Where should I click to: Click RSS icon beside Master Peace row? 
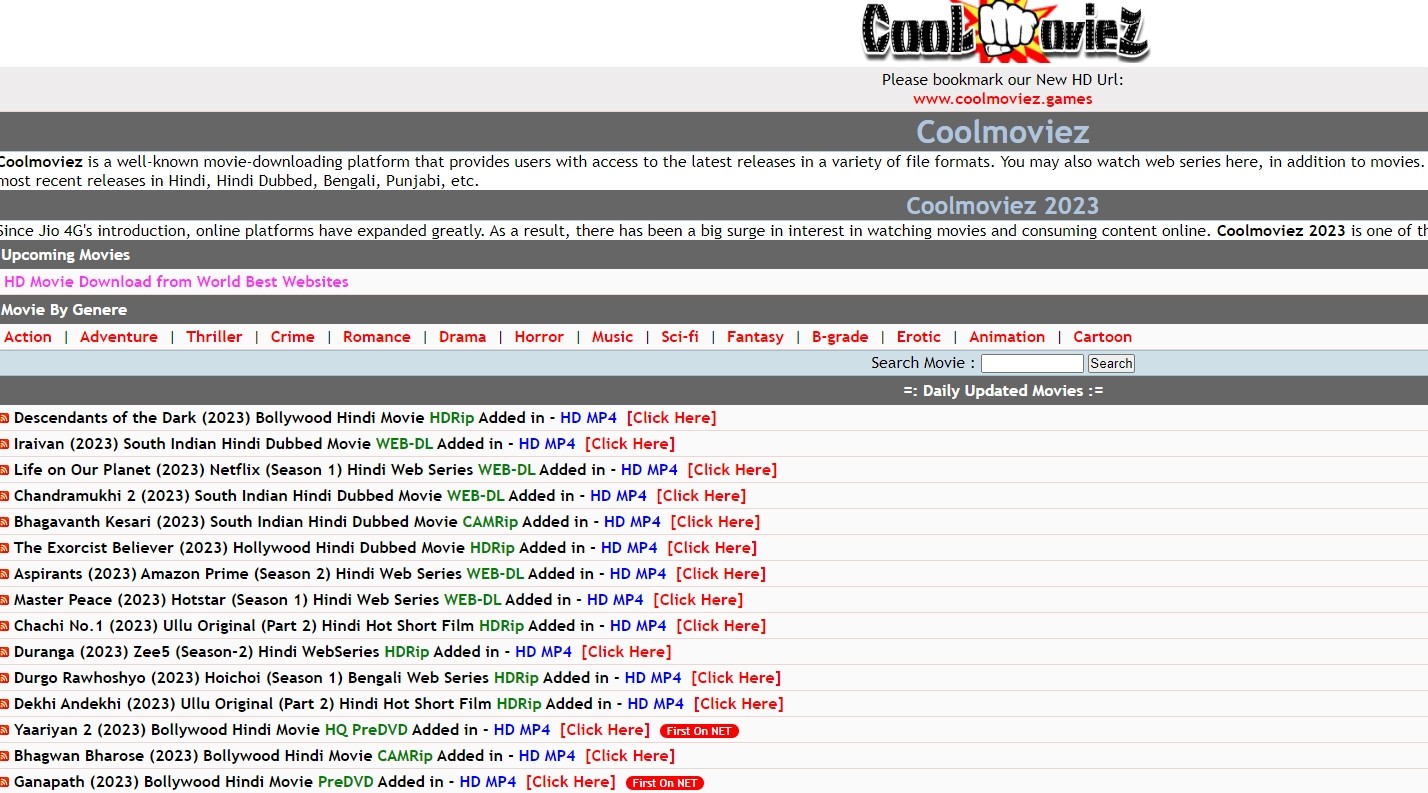[5, 601]
